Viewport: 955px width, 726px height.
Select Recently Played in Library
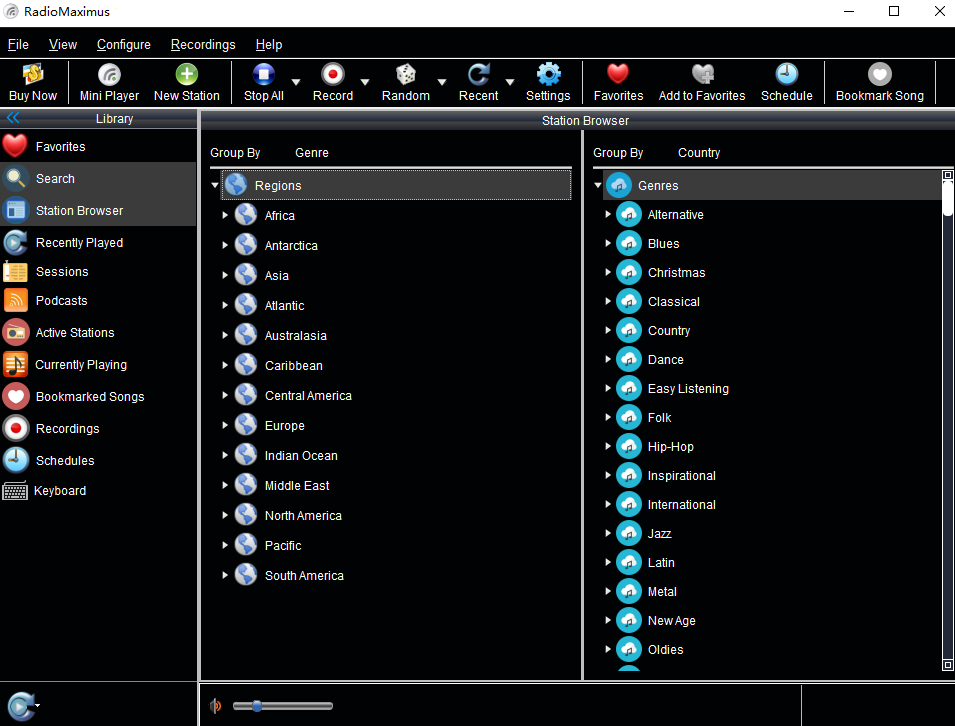79,243
